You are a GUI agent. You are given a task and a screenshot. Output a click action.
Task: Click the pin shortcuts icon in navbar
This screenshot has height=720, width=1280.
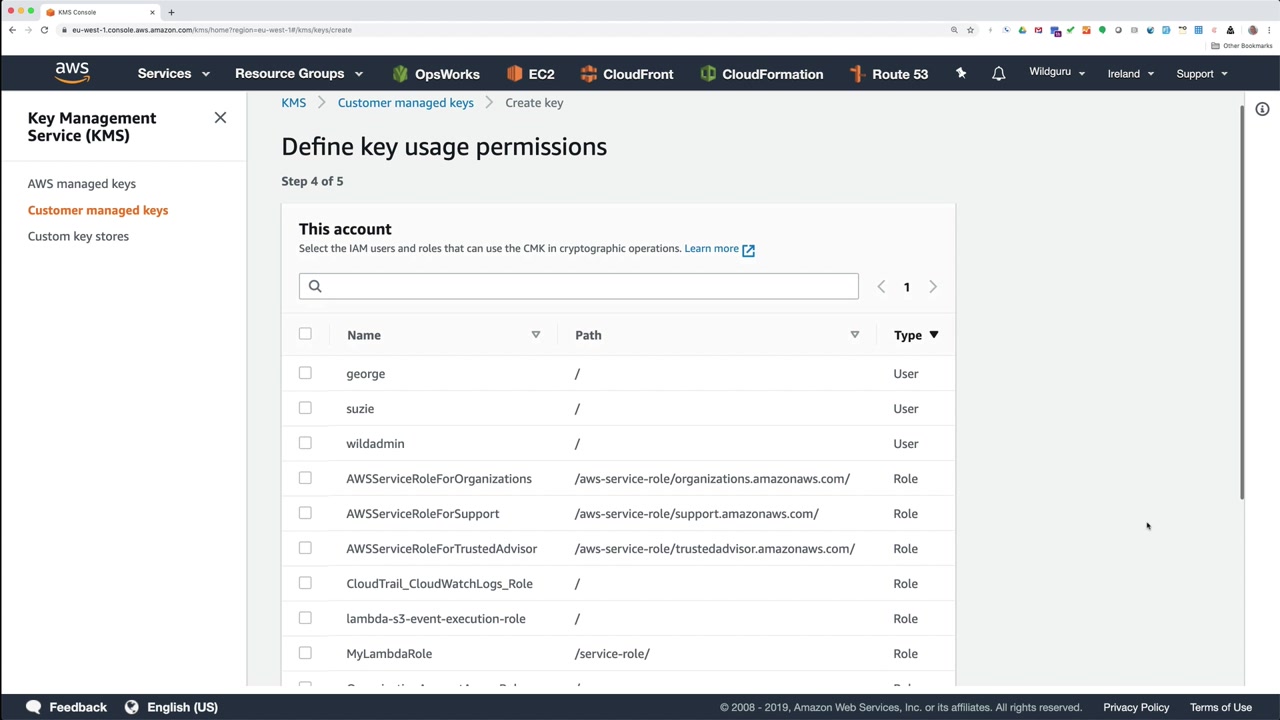click(x=961, y=74)
